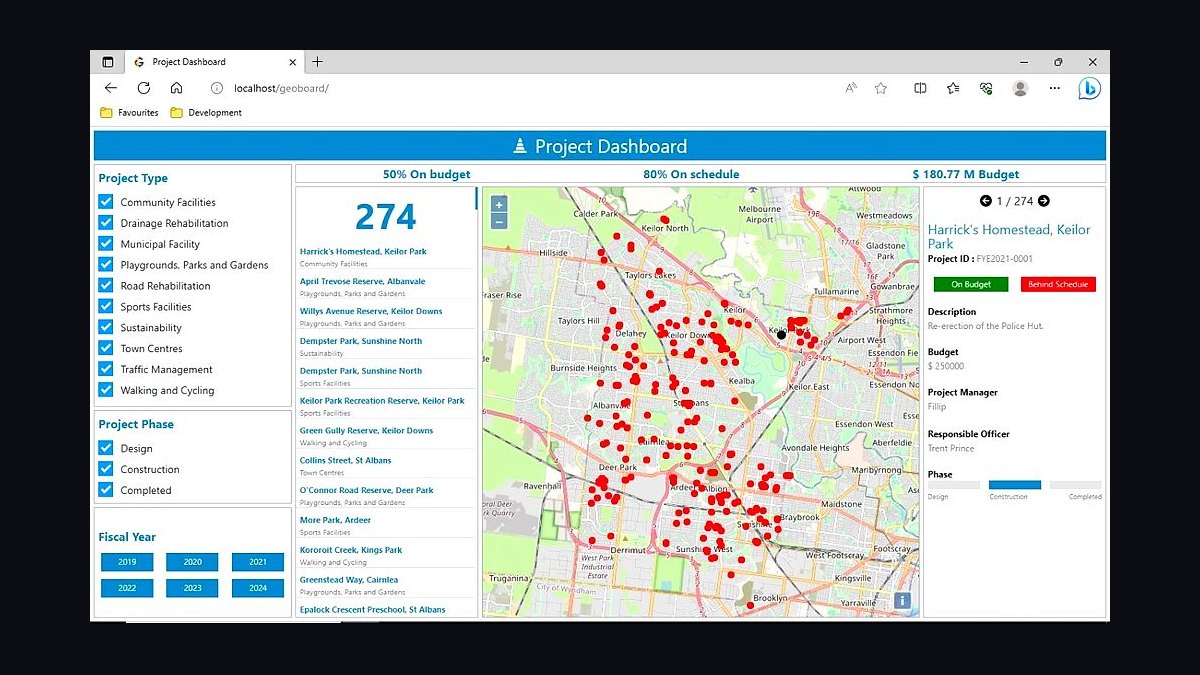The image size is (1200, 675).
Task: Open Green Gully Reserve, Keilor Downs project
Action: 366,430
